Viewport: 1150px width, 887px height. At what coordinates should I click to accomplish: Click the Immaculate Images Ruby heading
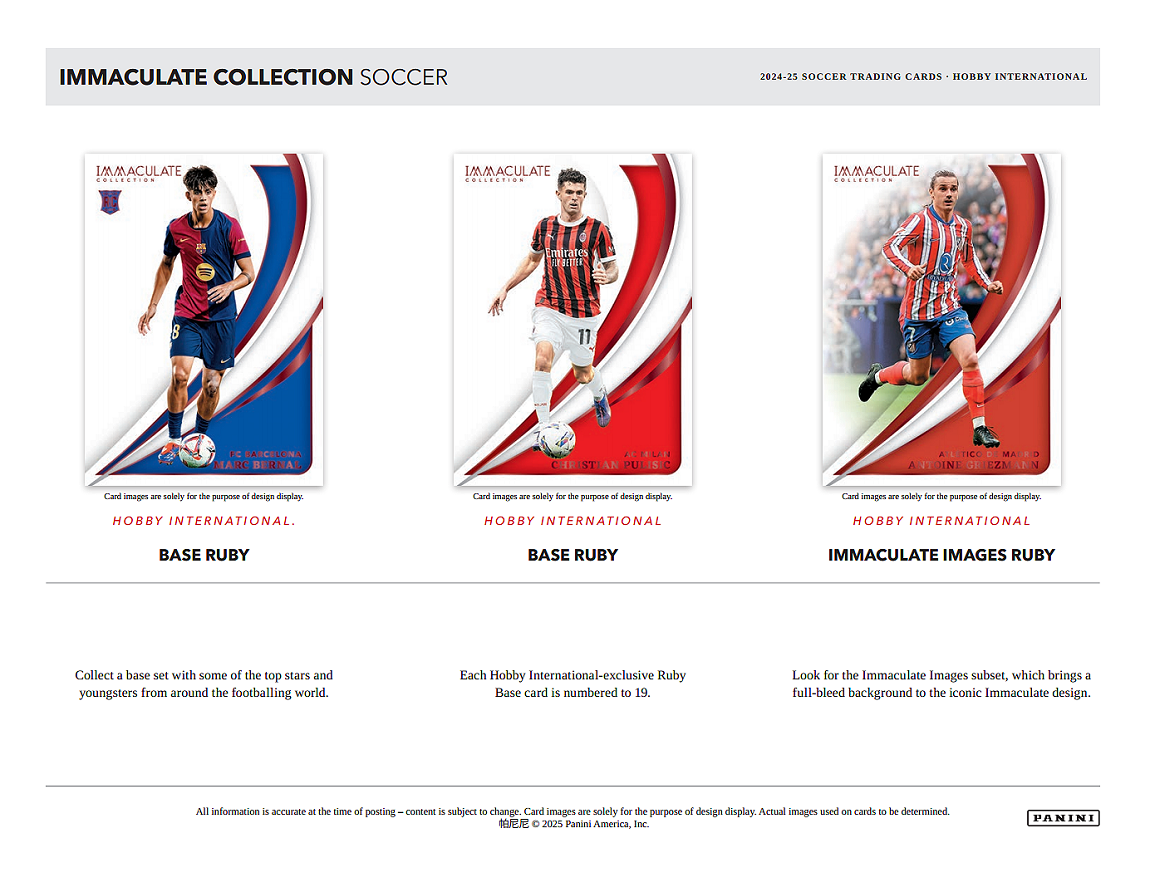pyautogui.click(x=942, y=555)
